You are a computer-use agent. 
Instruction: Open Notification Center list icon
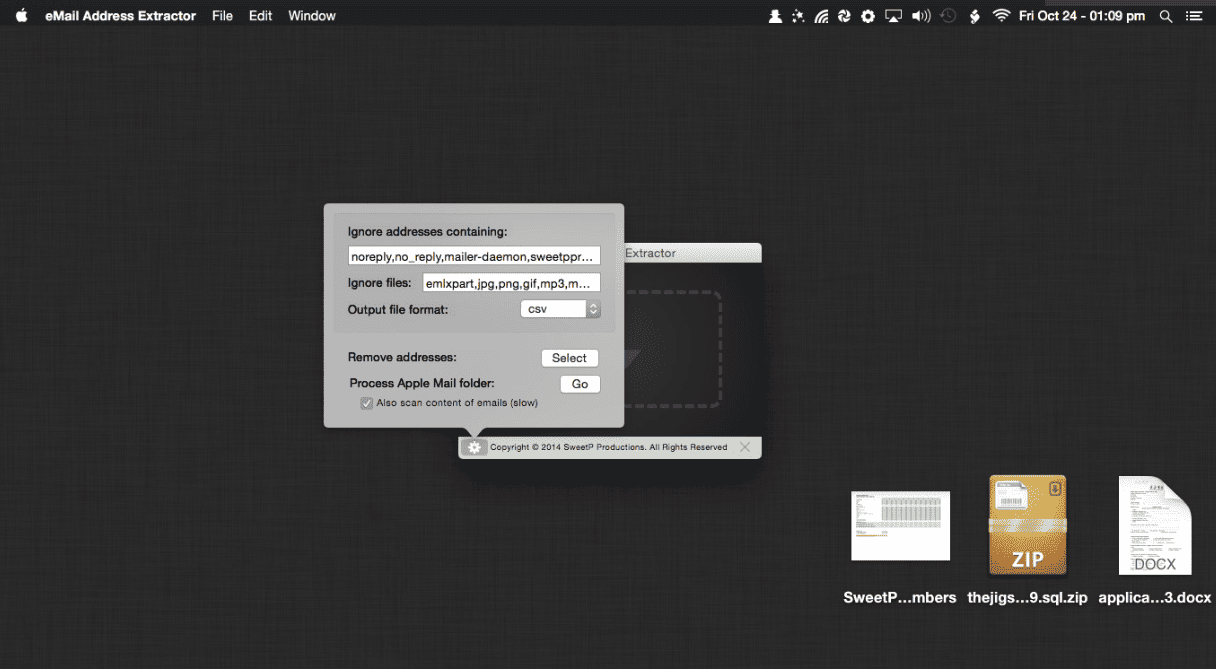(x=1194, y=16)
